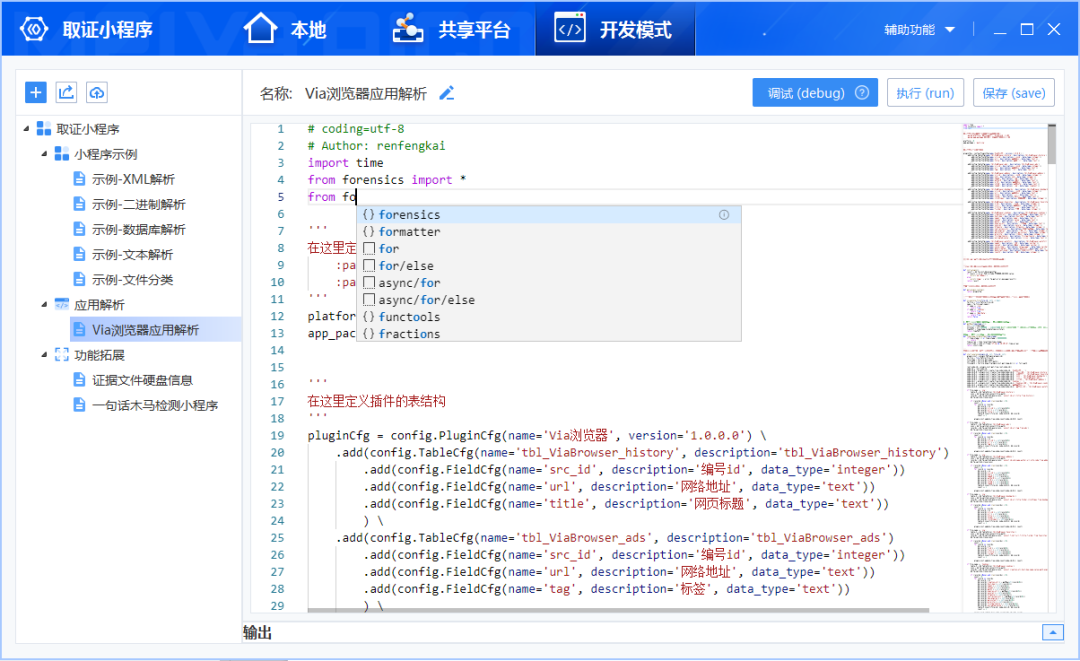Click the info icon on forensics suggestion

724,215
